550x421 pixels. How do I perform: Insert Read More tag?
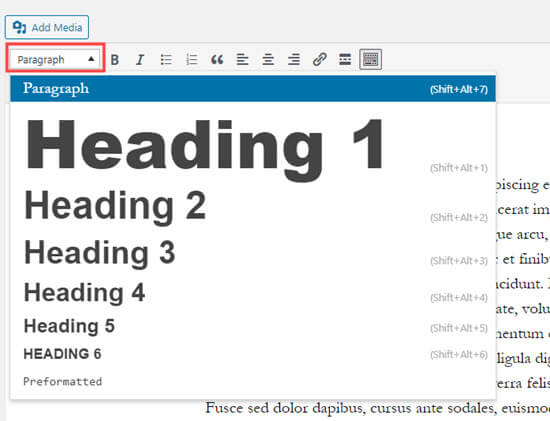345,60
